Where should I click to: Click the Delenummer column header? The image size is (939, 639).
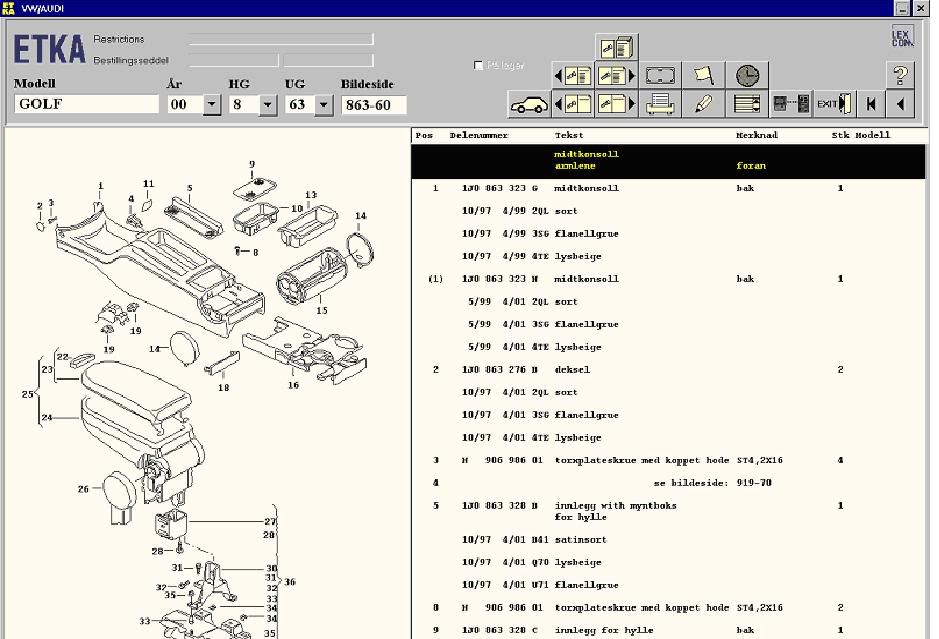coord(479,135)
